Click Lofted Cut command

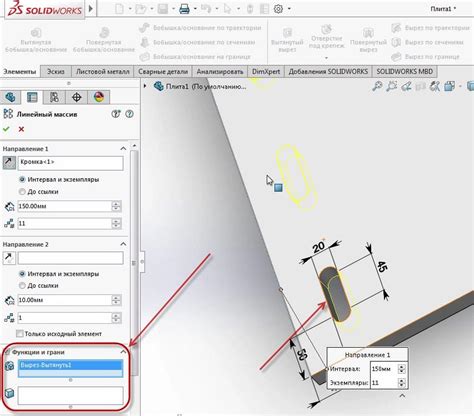427,42
